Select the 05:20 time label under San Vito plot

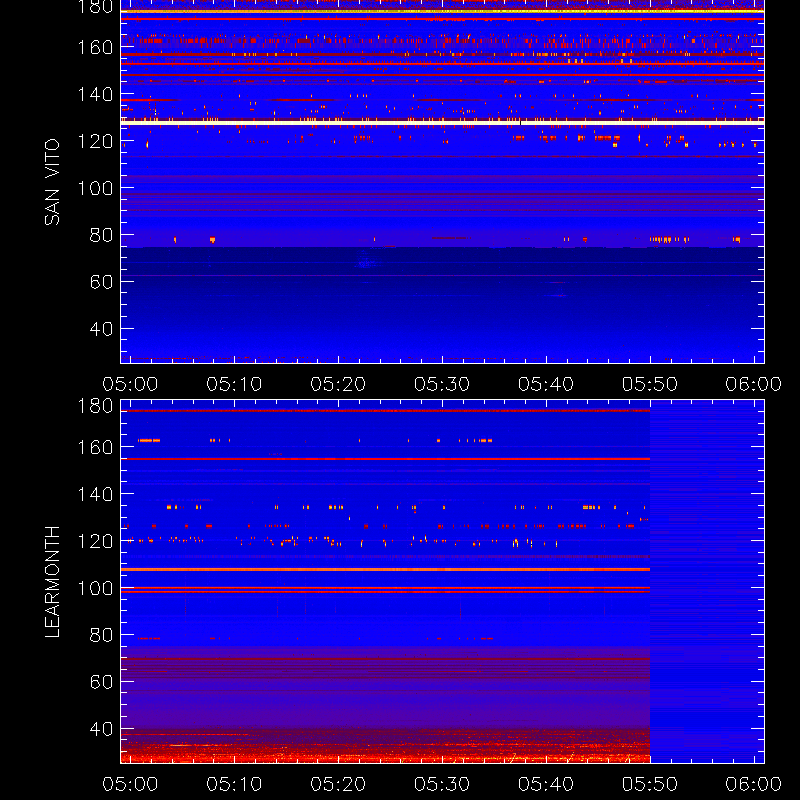338,384
